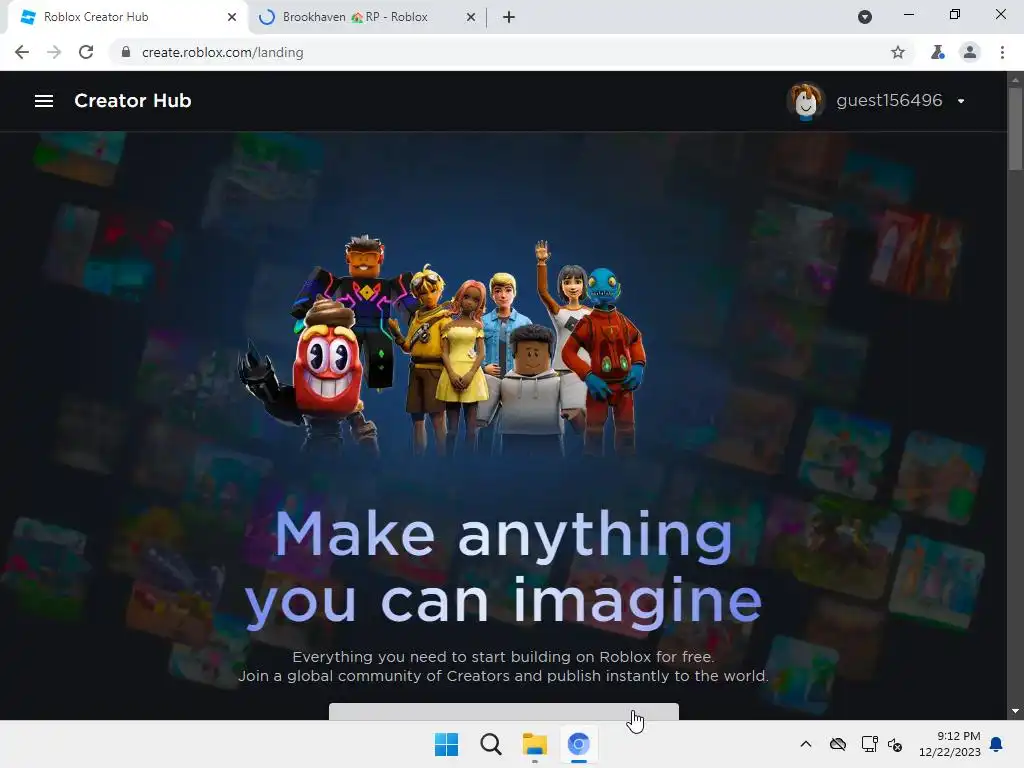Go back to the previous page
1024x768 pixels.
click(x=22, y=52)
